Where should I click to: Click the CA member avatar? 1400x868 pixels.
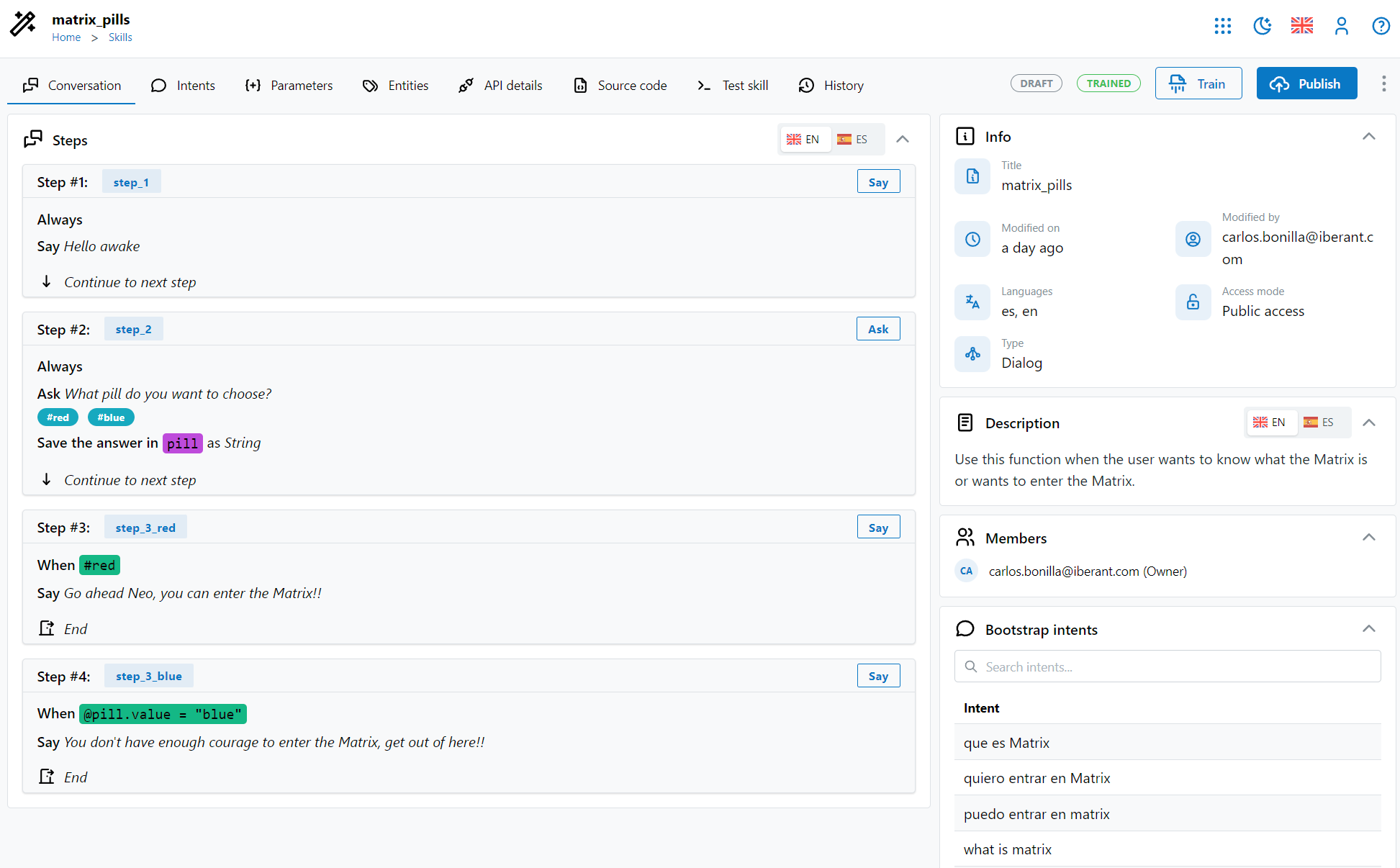pos(967,571)
